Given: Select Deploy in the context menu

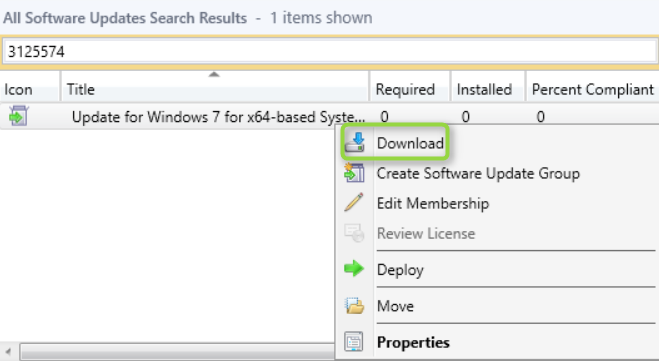Looking at the screenshot, I should [400, 269].
